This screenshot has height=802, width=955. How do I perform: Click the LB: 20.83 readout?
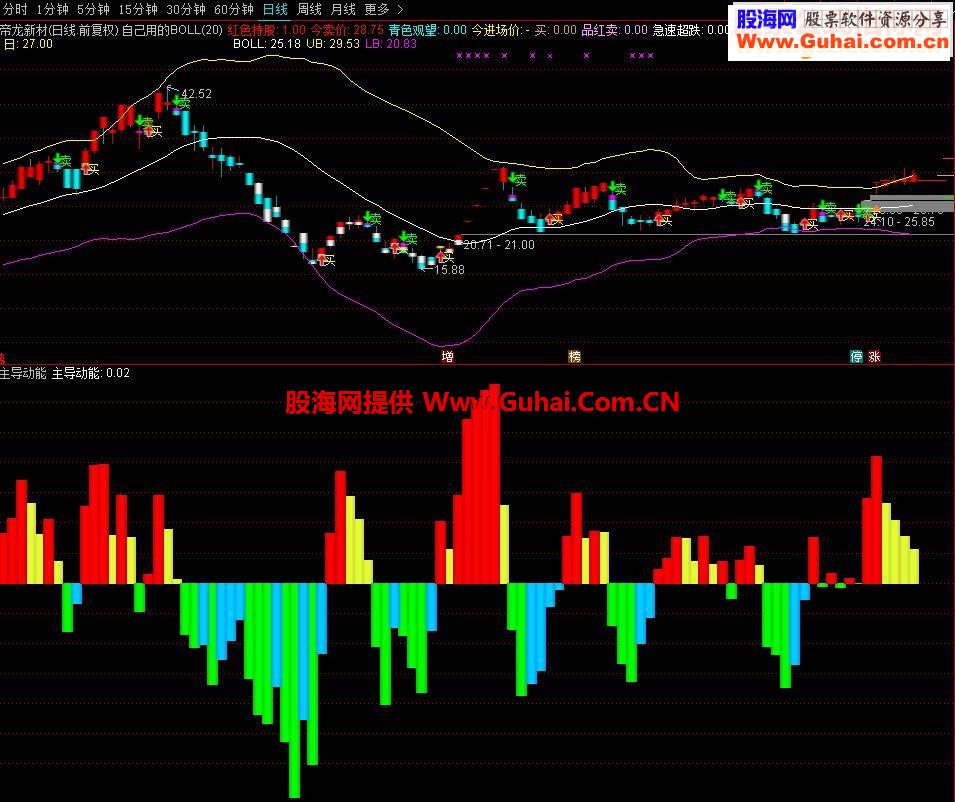click(391, 44)
